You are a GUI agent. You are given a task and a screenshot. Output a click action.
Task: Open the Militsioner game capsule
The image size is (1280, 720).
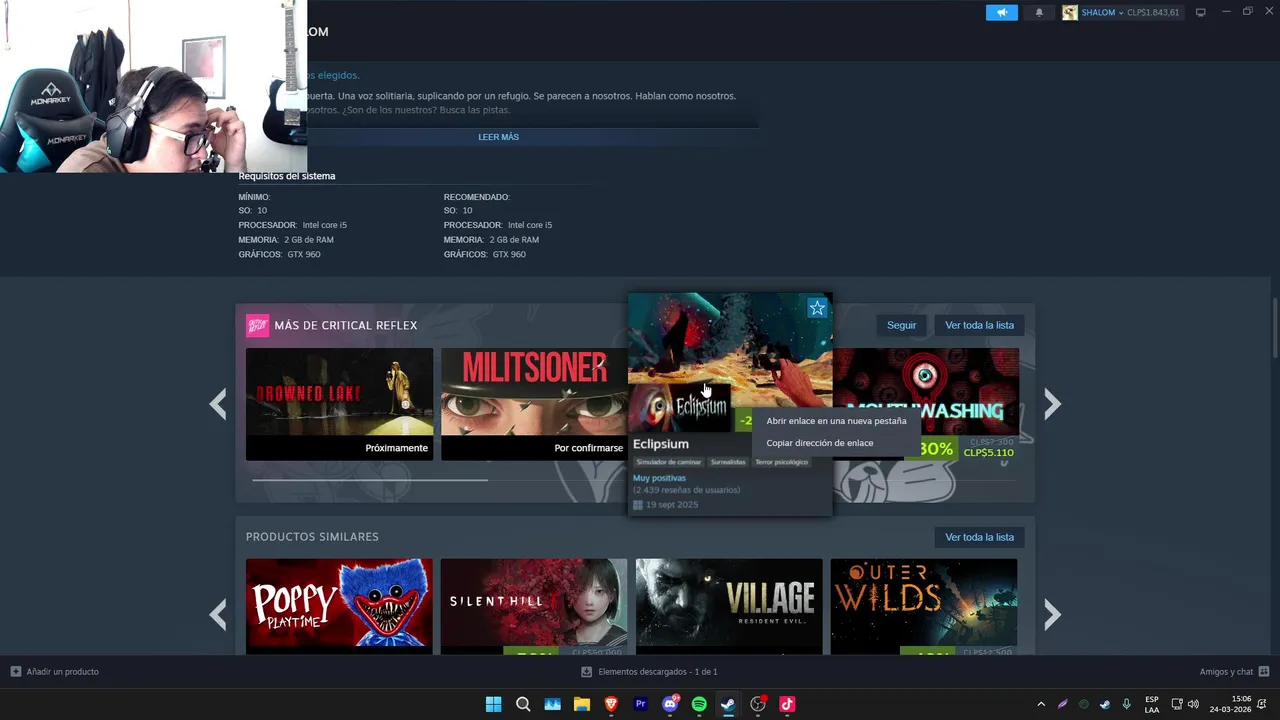click(534, 404)
